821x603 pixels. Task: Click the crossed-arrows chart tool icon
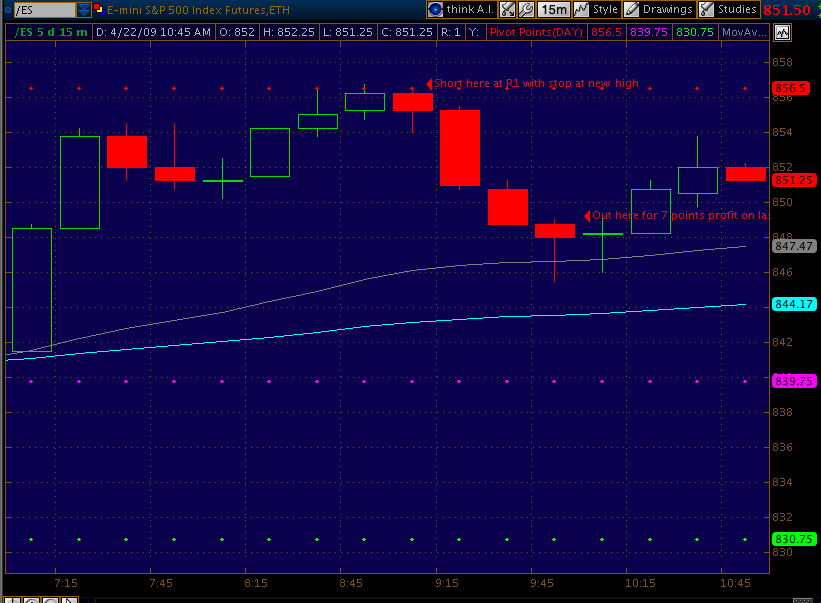tap(506, 9)
